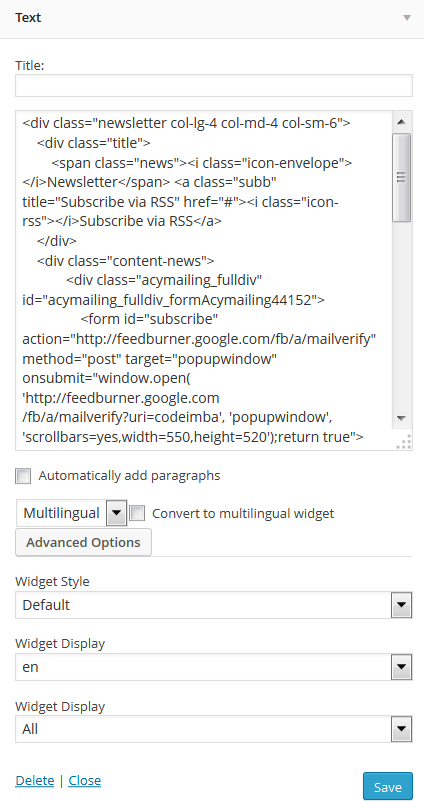Click the Title input field

click(214, 85)
